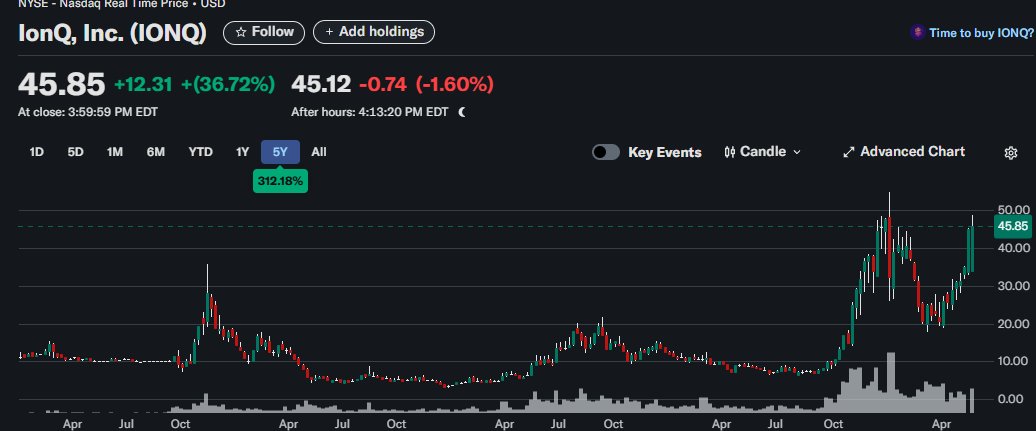Select the 5Y time range
This screenshot has height=431, width=1036.
tap(280, 152)
